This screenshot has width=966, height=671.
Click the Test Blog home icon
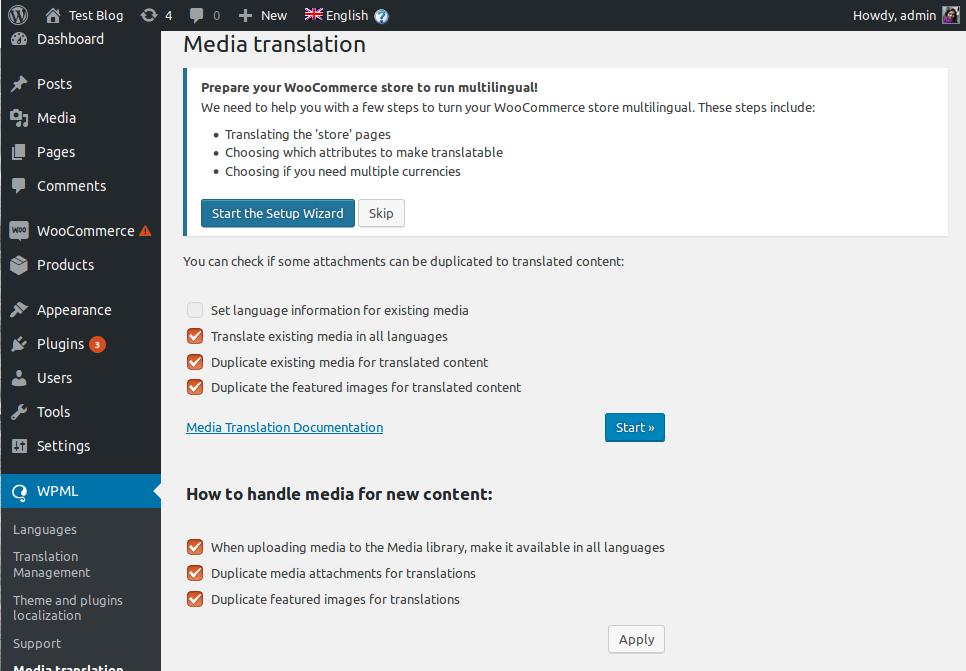(x=53, y=15)
